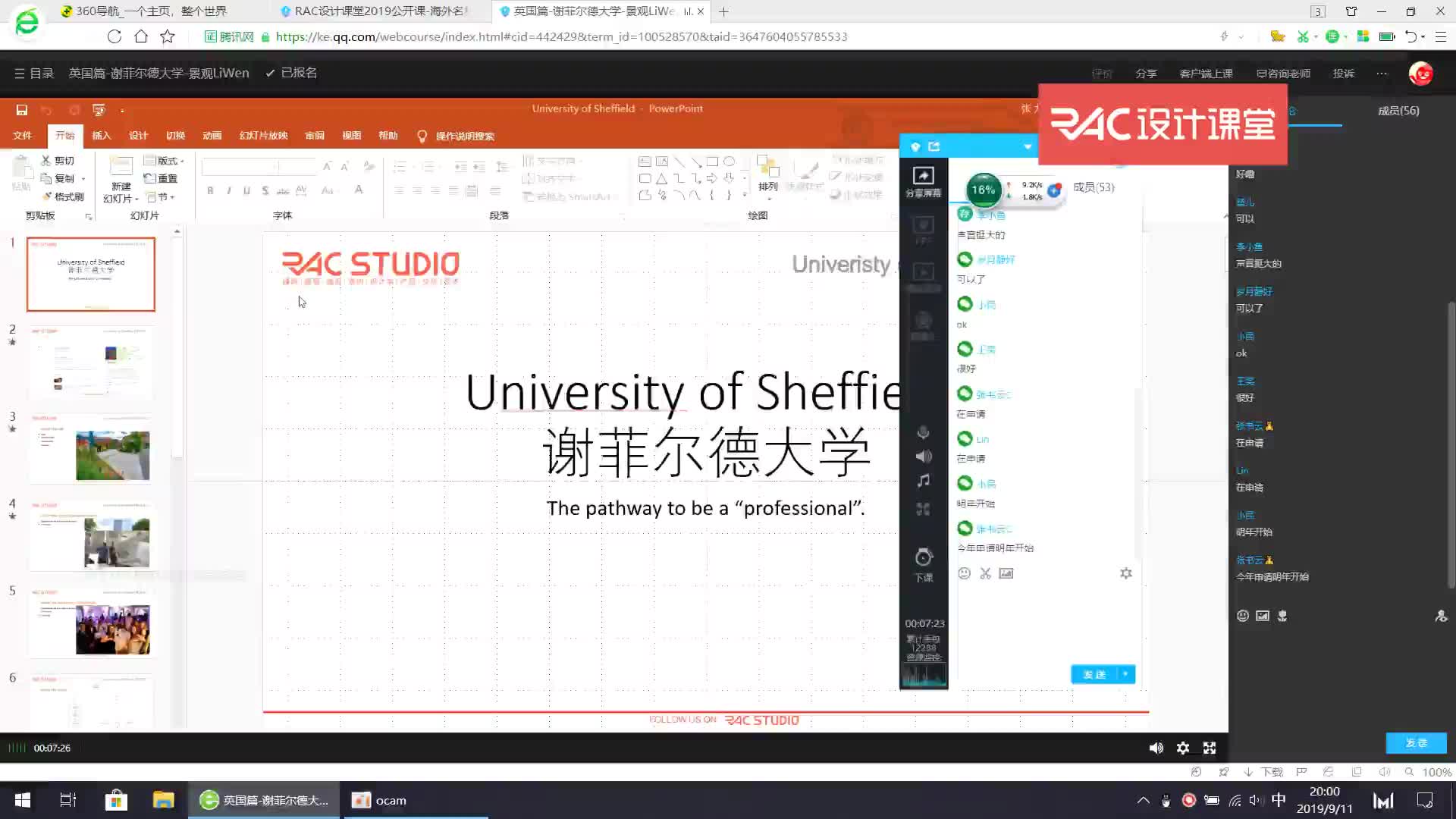Toggle music note audio sharing
1456x819 pixels.
[x=923, y=481]
